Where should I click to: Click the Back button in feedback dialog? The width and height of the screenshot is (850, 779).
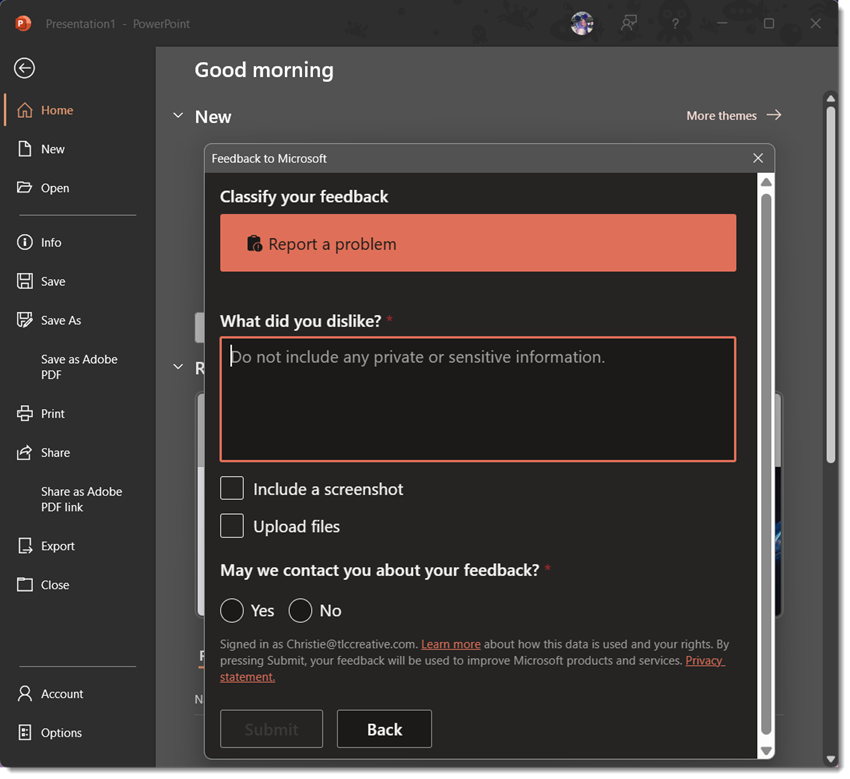[384, 729]
